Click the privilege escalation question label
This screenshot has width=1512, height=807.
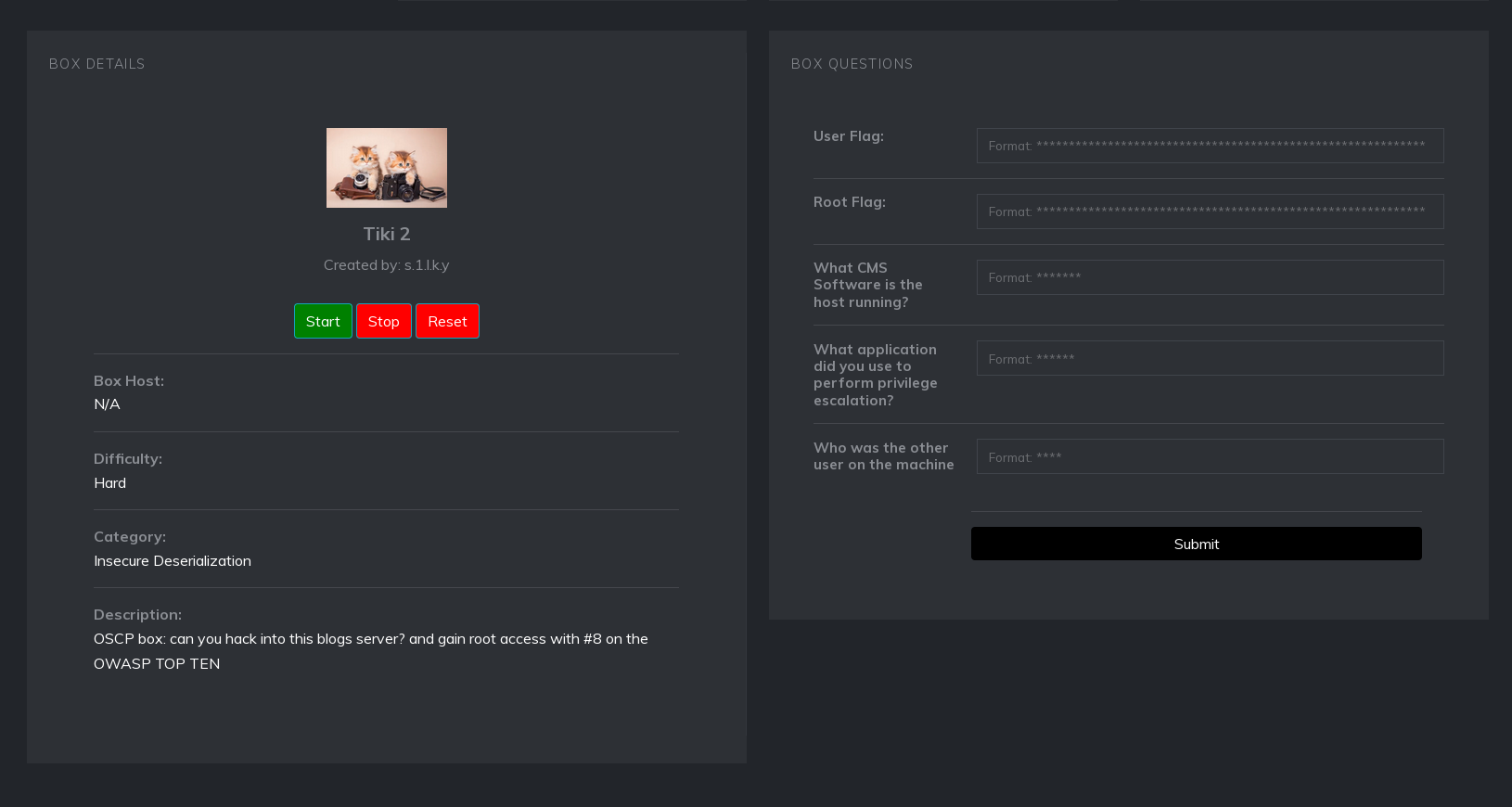pos(875,375)
